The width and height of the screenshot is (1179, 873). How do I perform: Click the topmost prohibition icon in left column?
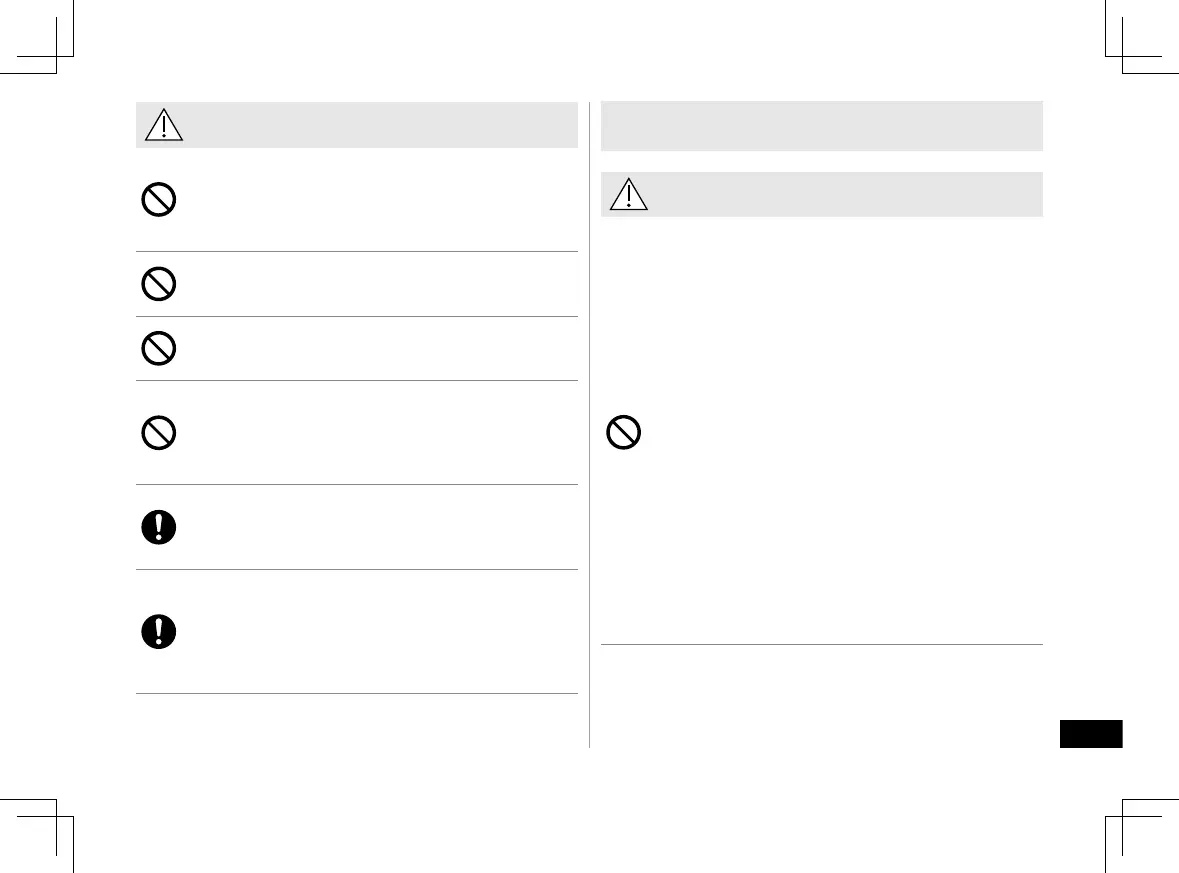(x=159, y=202)
